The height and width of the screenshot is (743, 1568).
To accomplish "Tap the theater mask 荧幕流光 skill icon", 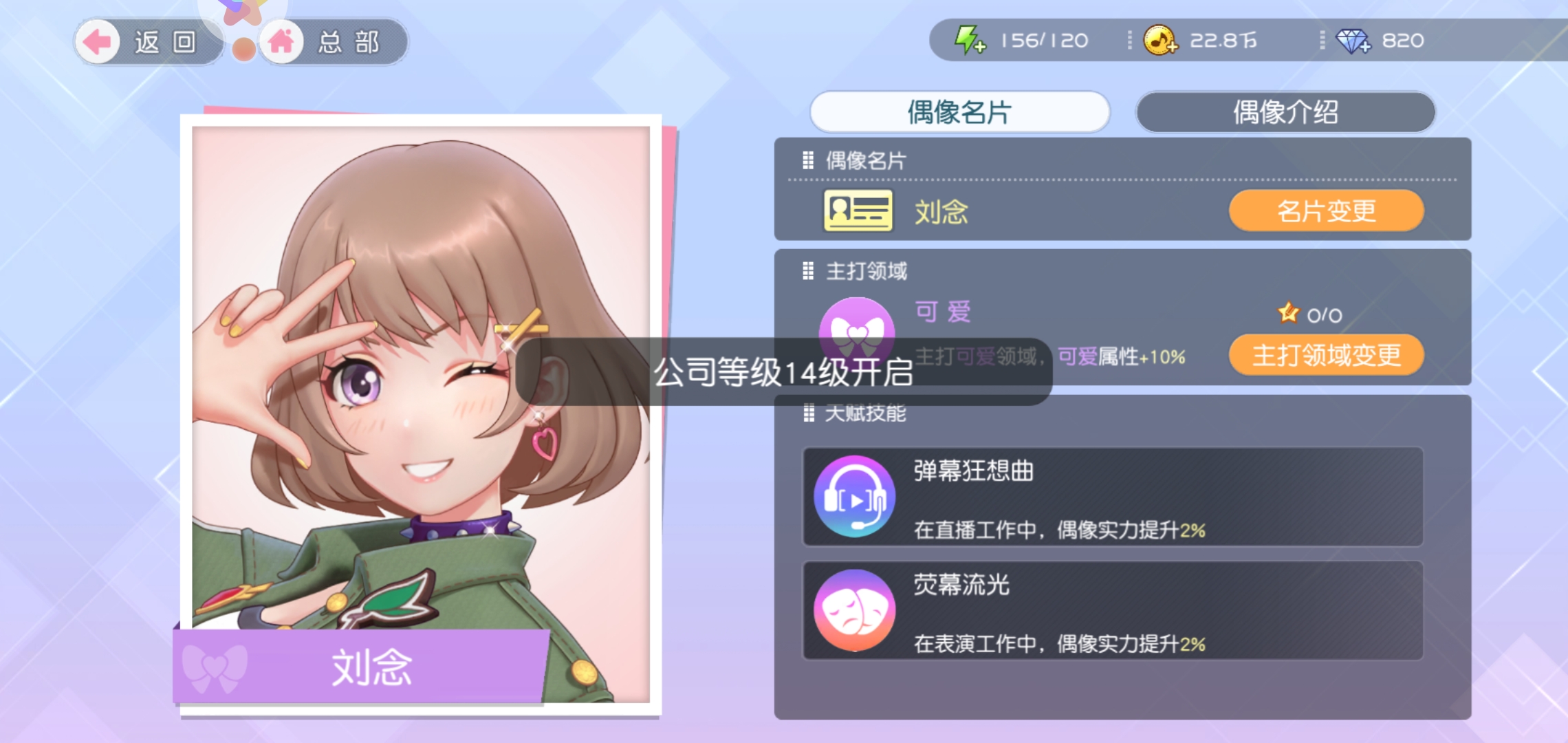I will coord(855,610).
